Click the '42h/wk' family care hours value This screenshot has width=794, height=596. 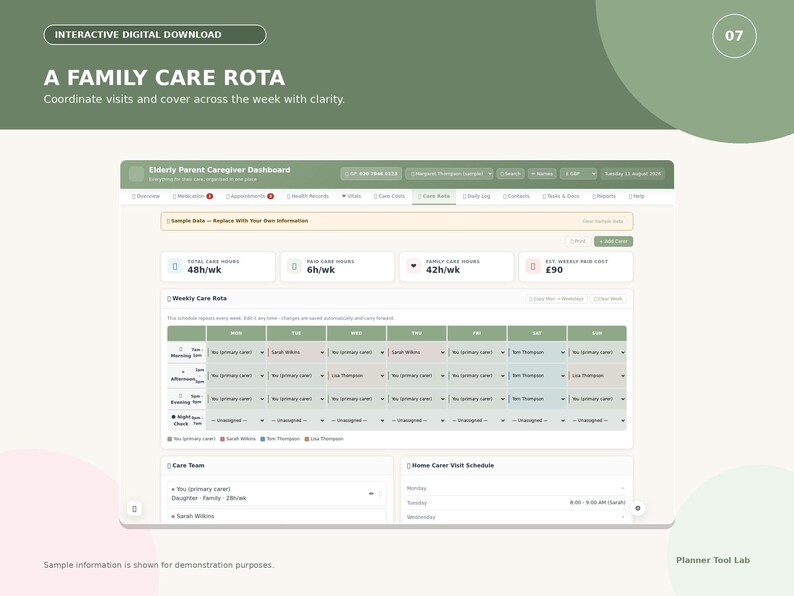[x=443, y=270]
